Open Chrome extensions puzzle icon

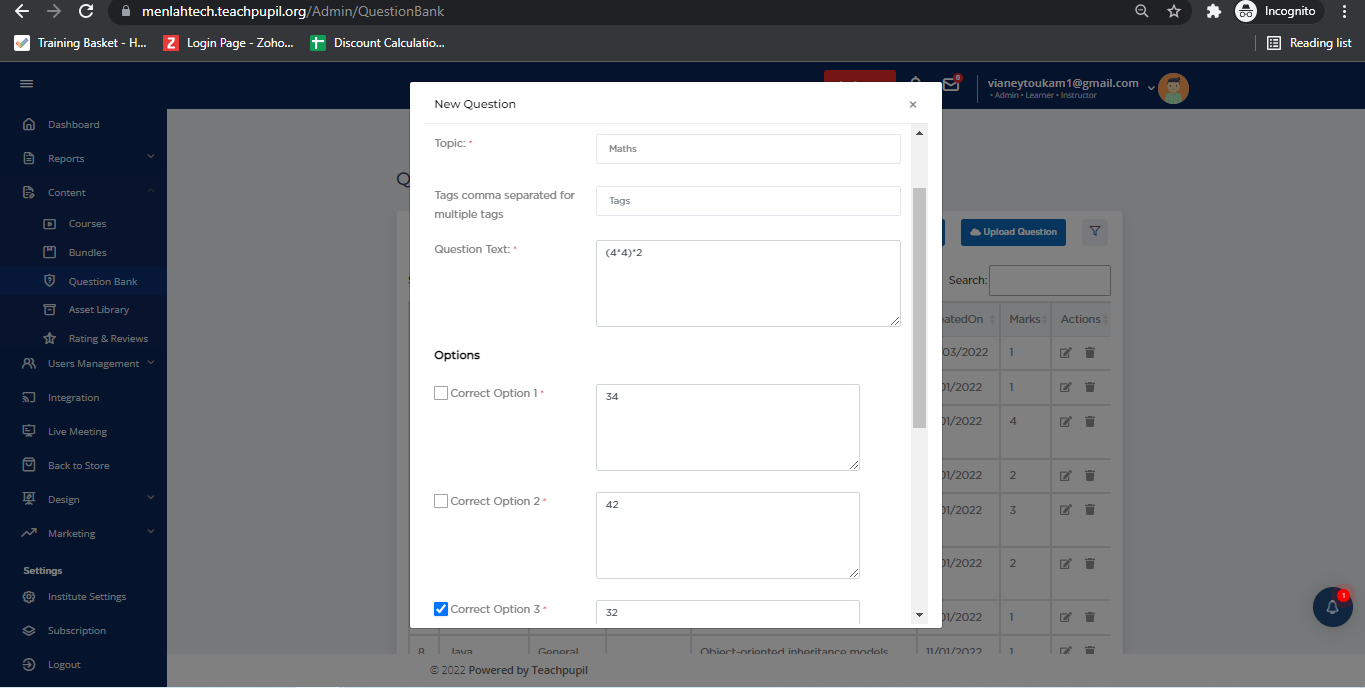click(x=1214, y=12)
